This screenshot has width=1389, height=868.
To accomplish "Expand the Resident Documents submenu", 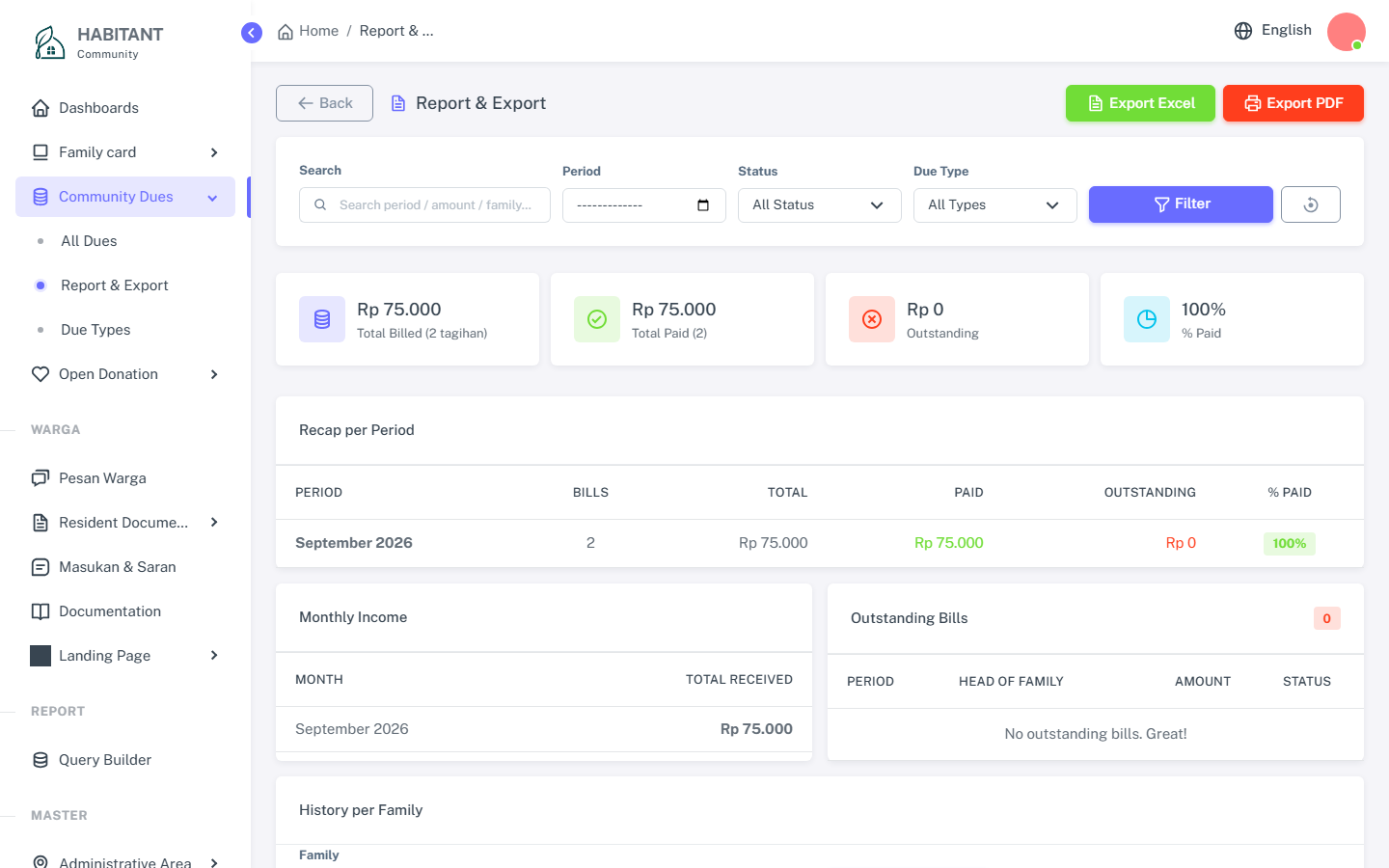I will (214, 523).
